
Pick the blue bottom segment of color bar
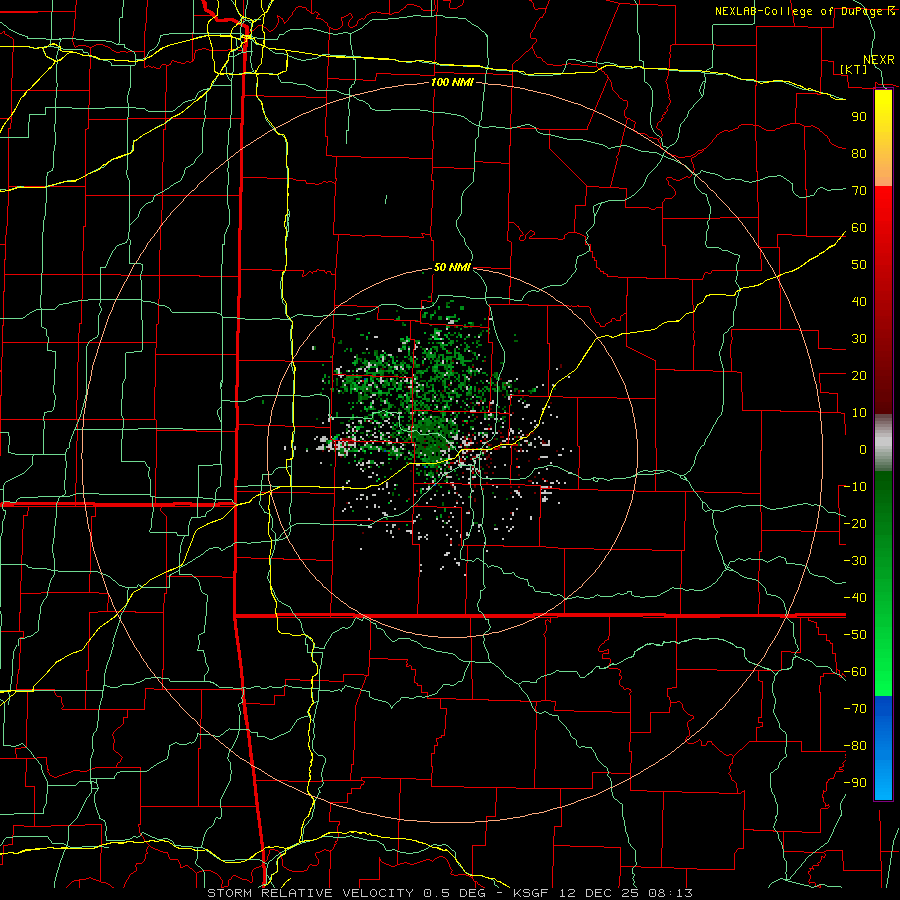[883, 748]
